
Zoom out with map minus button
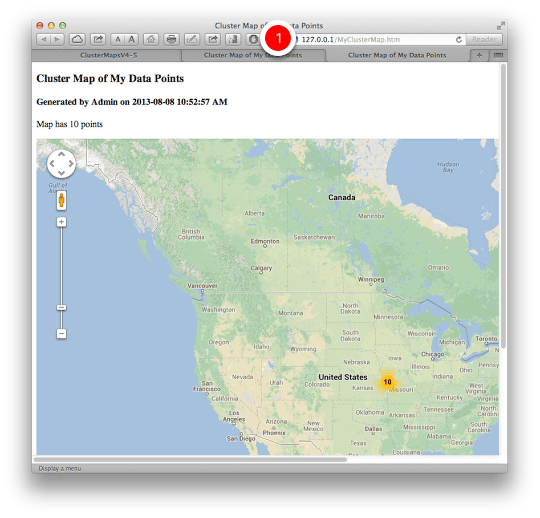tap(61, 333)
